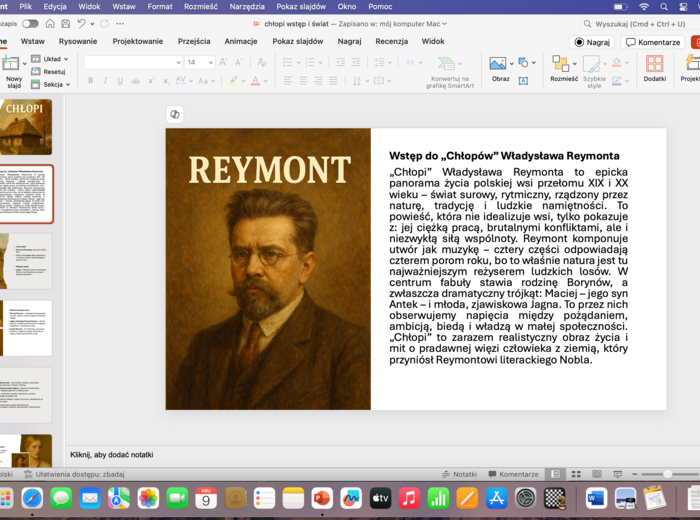
Task: Switch to normal view in status bar
Action: (554, 474)
